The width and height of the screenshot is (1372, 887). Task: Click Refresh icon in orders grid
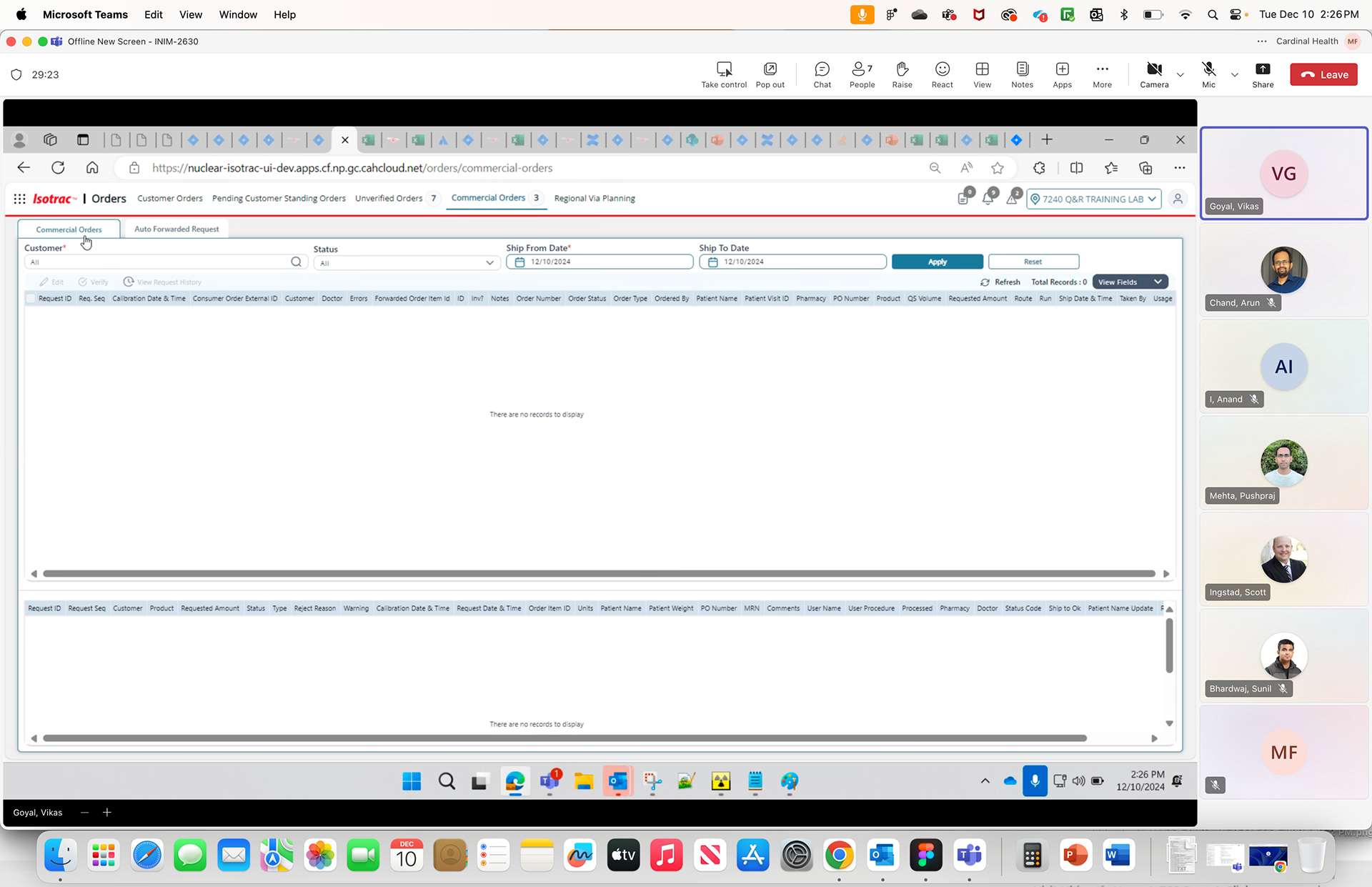coord(985,282)
